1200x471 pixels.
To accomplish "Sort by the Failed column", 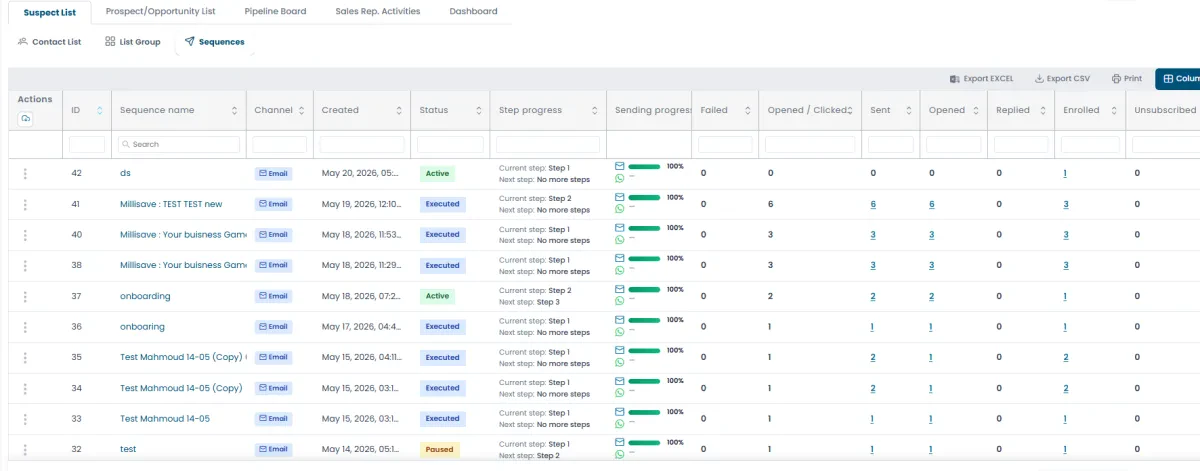I will pyautogui.click(x=746, y=110).
